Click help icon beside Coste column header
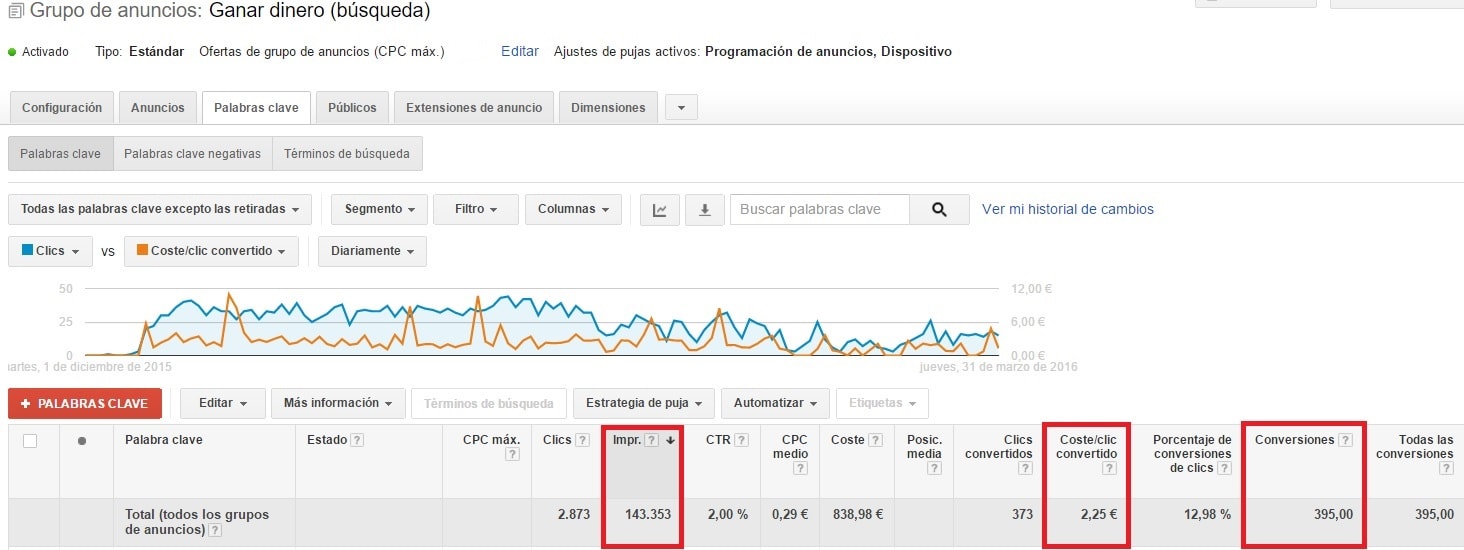This screenshot has width=1464, height=550. (876, 440)
